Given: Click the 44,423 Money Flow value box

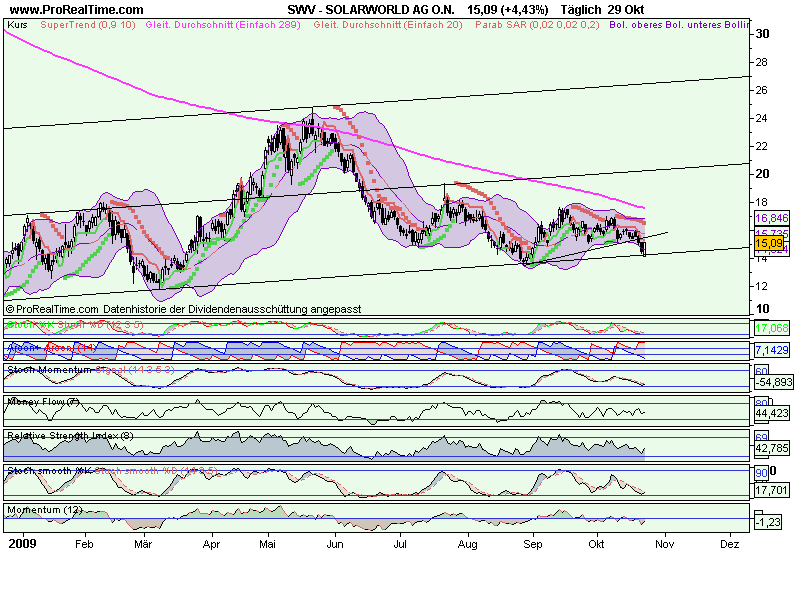Looking at the screenshot, I should tap(772, 413).
